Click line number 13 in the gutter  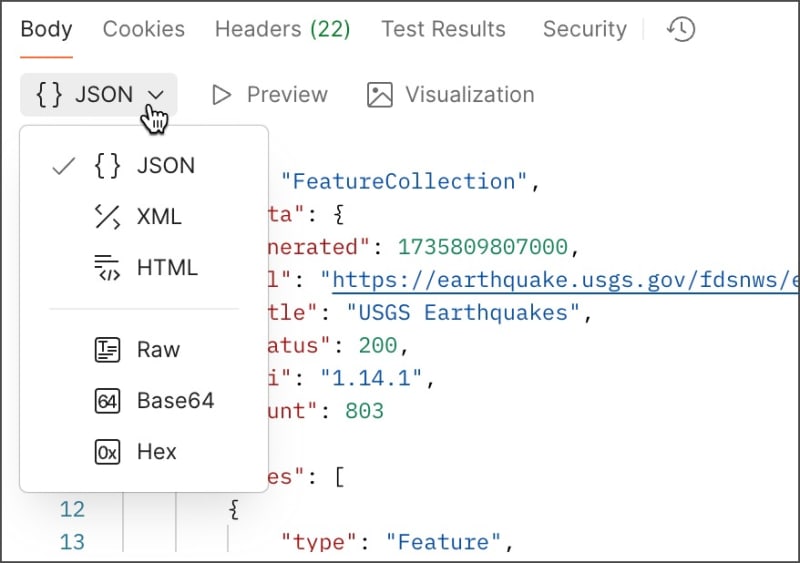coord(72,542)
